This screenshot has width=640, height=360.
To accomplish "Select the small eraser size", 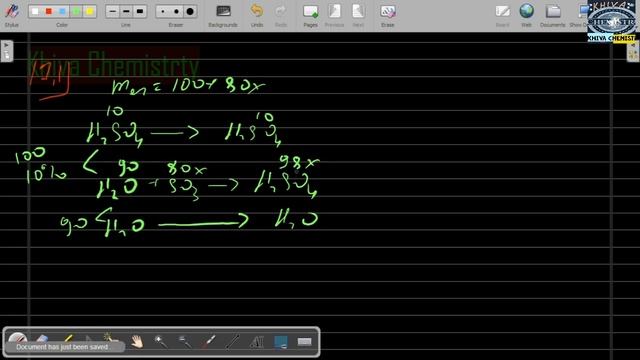I will click(x=163, y=11).
